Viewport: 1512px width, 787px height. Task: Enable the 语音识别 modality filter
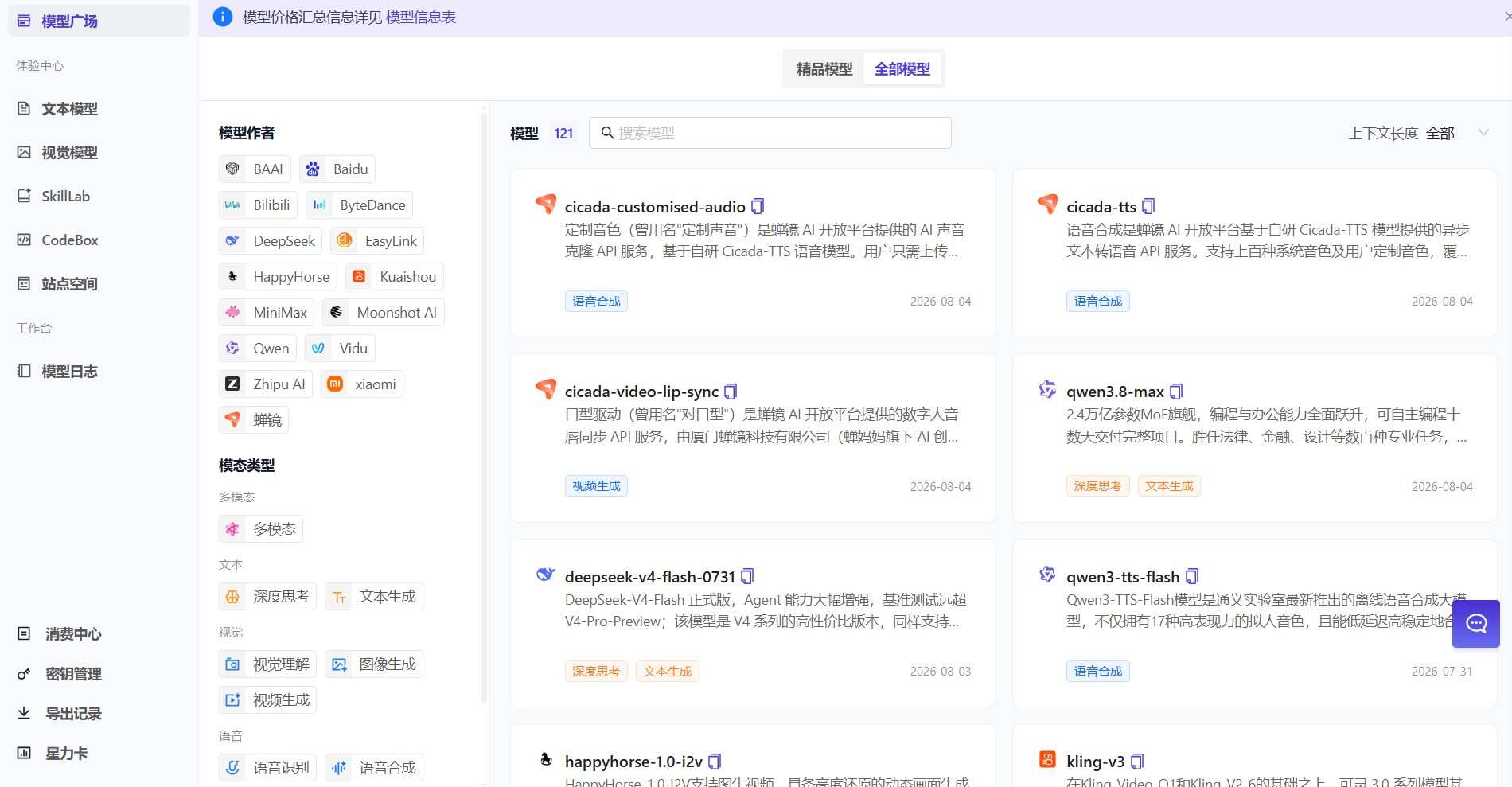(x=268, y=767)
